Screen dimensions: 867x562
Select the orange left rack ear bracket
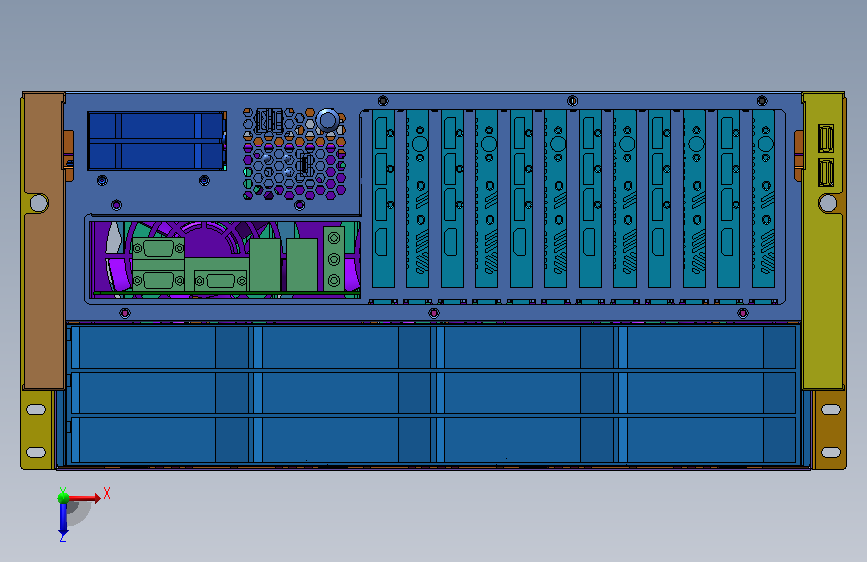click(44, 241)
